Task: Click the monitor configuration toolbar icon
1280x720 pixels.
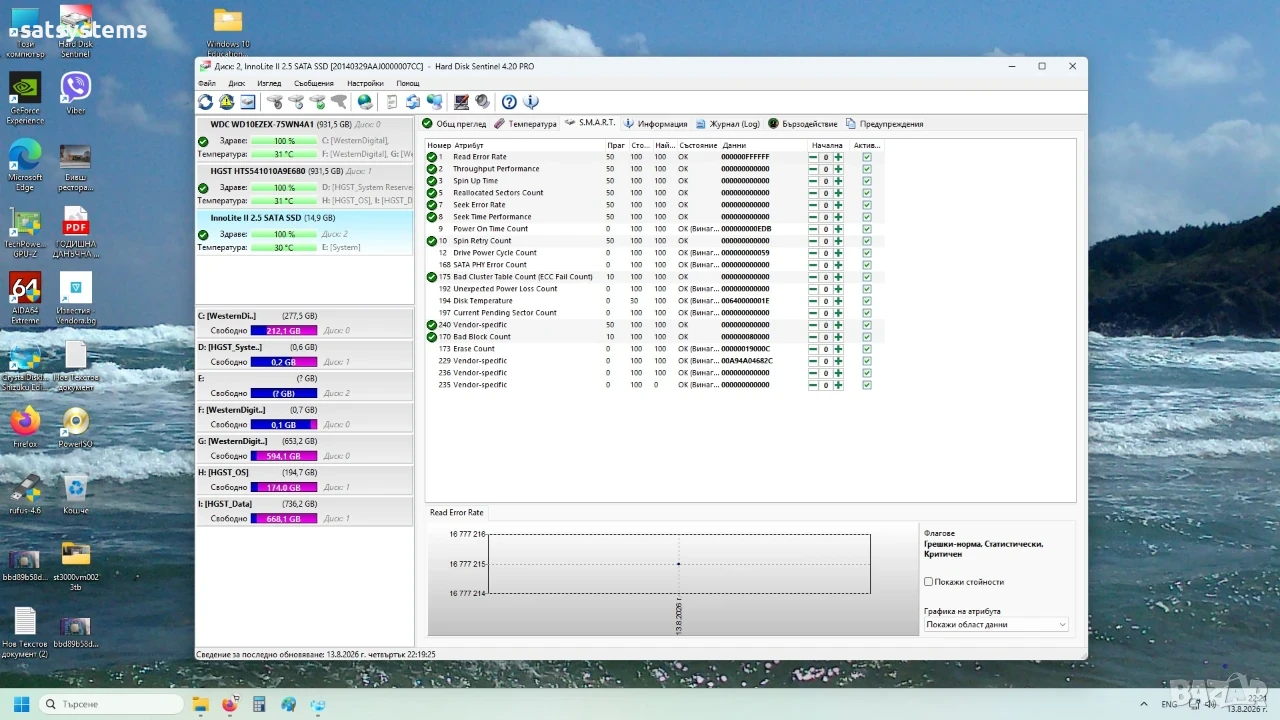Action: (x=461, y=102)
